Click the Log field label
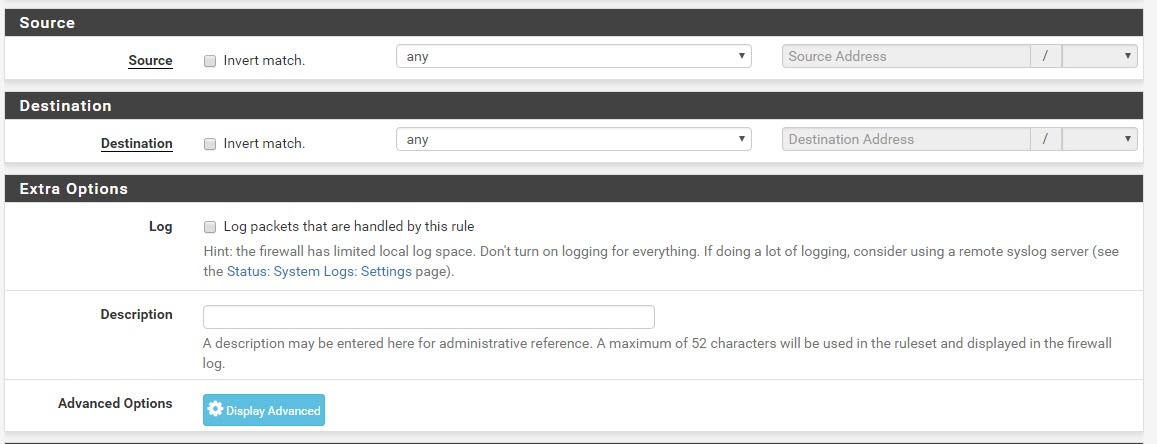Viewport: 1157px width, 444px height. tap(160, 226)
